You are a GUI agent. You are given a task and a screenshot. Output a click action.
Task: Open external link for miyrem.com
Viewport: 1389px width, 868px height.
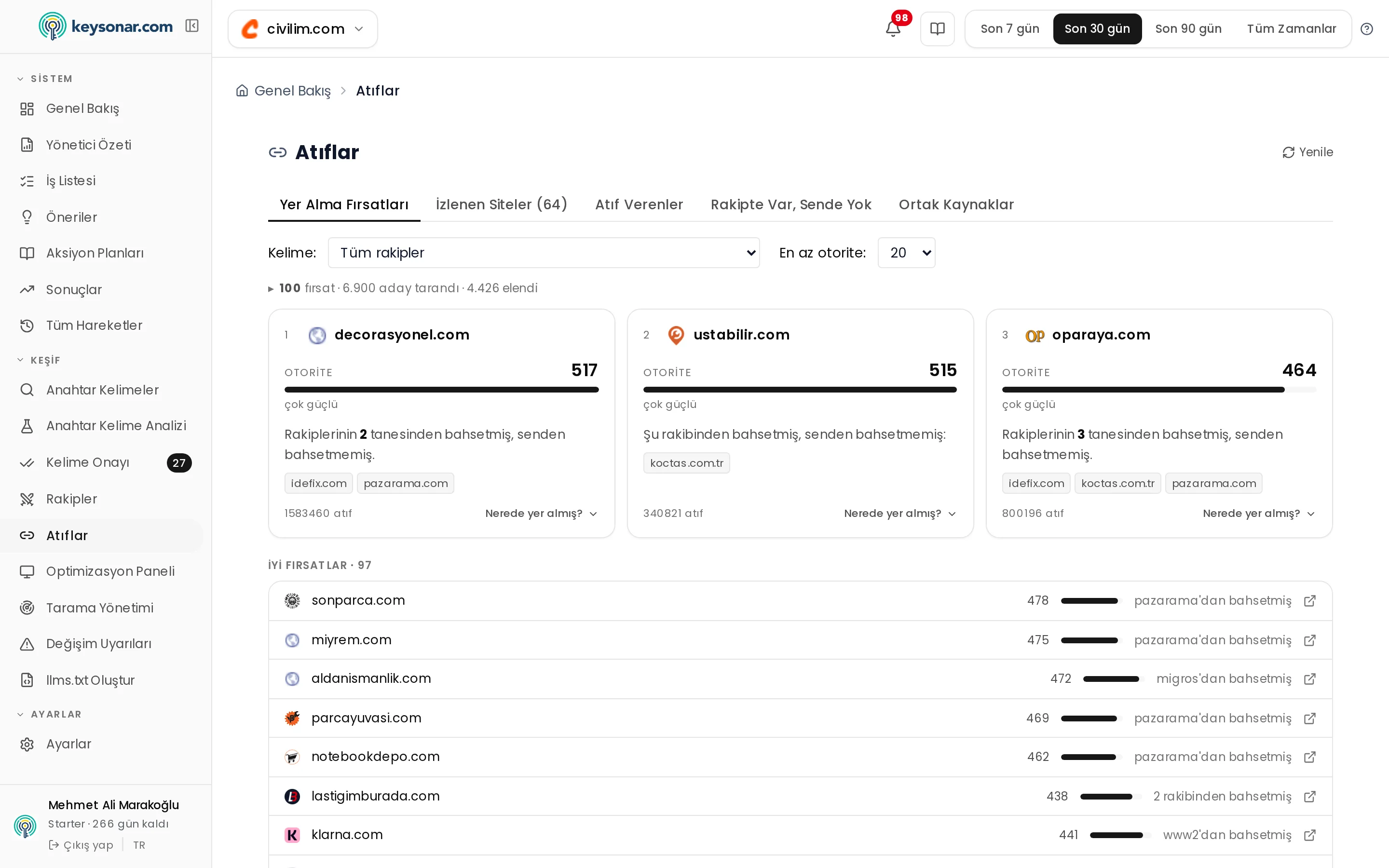1310,640
